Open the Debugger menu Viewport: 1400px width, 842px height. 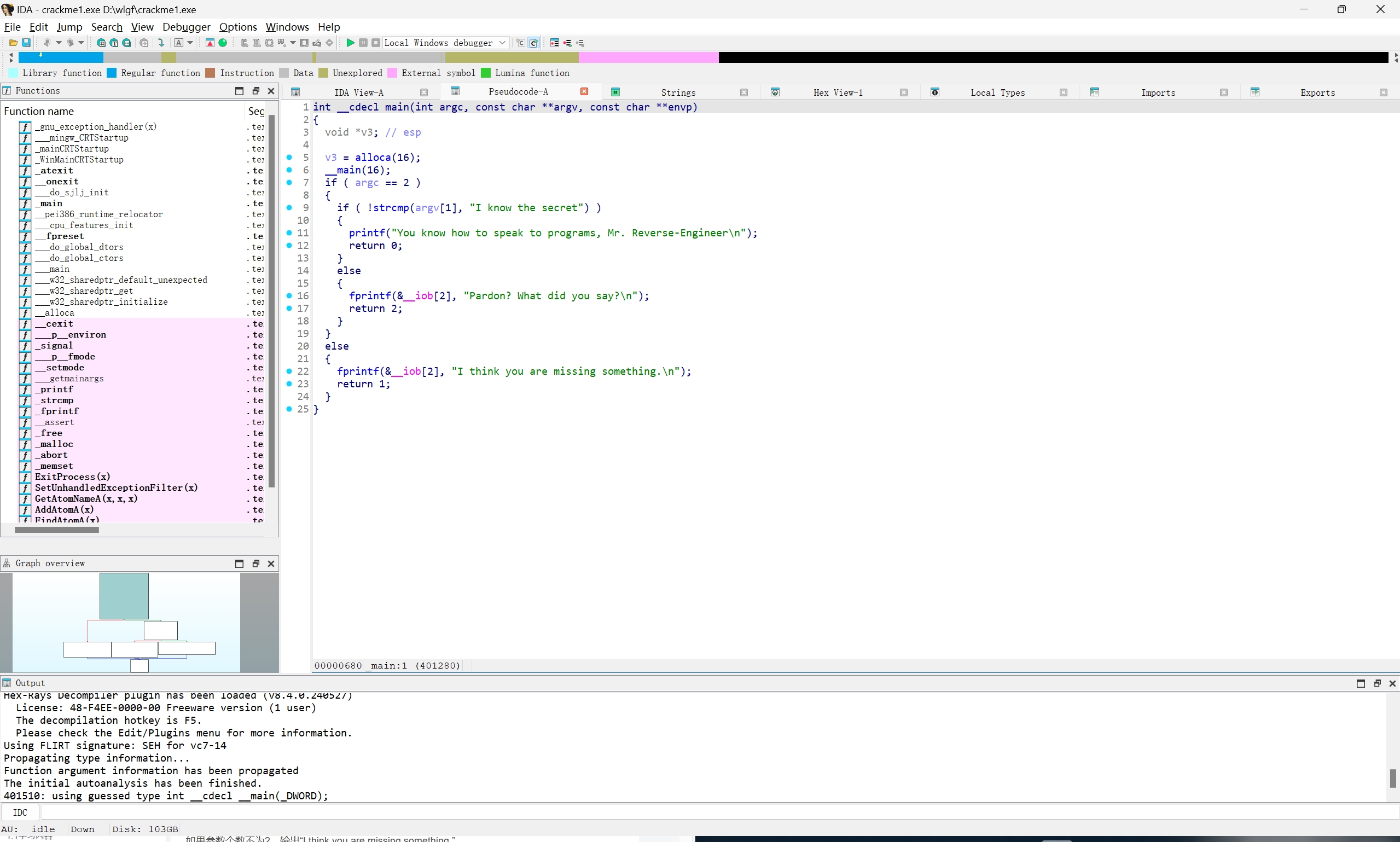186,27
